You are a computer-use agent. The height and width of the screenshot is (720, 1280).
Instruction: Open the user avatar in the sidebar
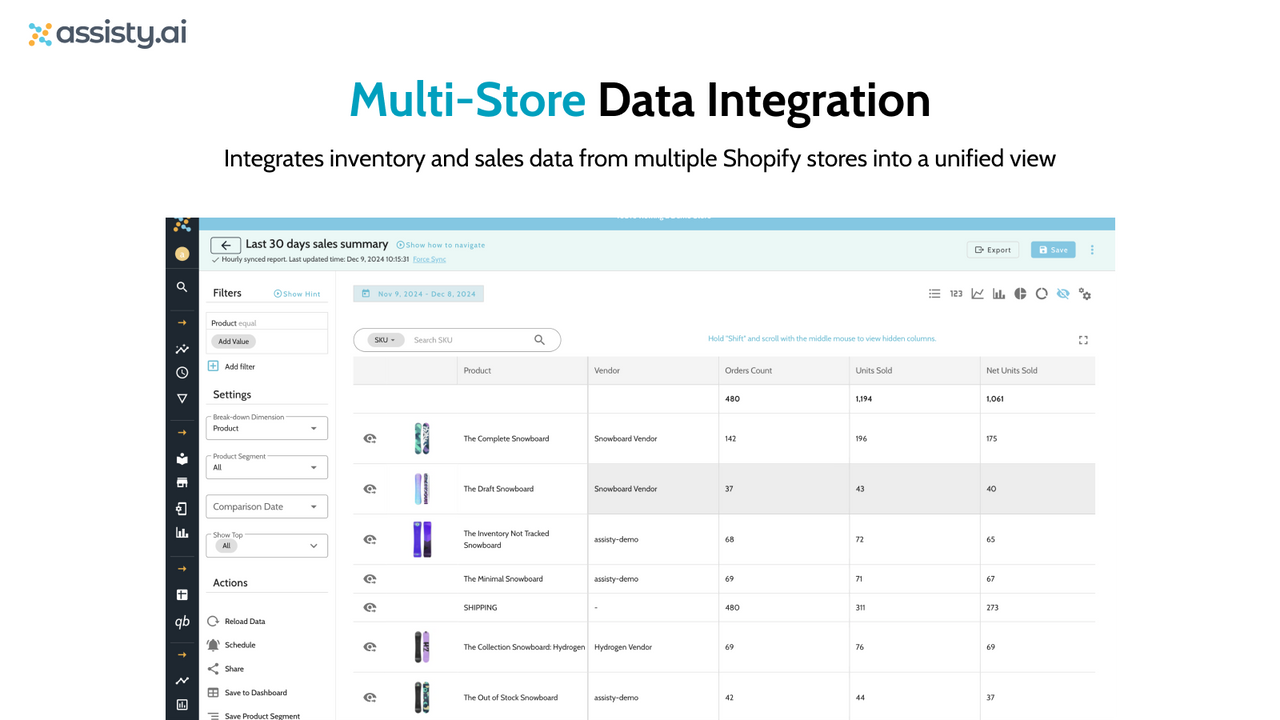[x=182, y=254]
